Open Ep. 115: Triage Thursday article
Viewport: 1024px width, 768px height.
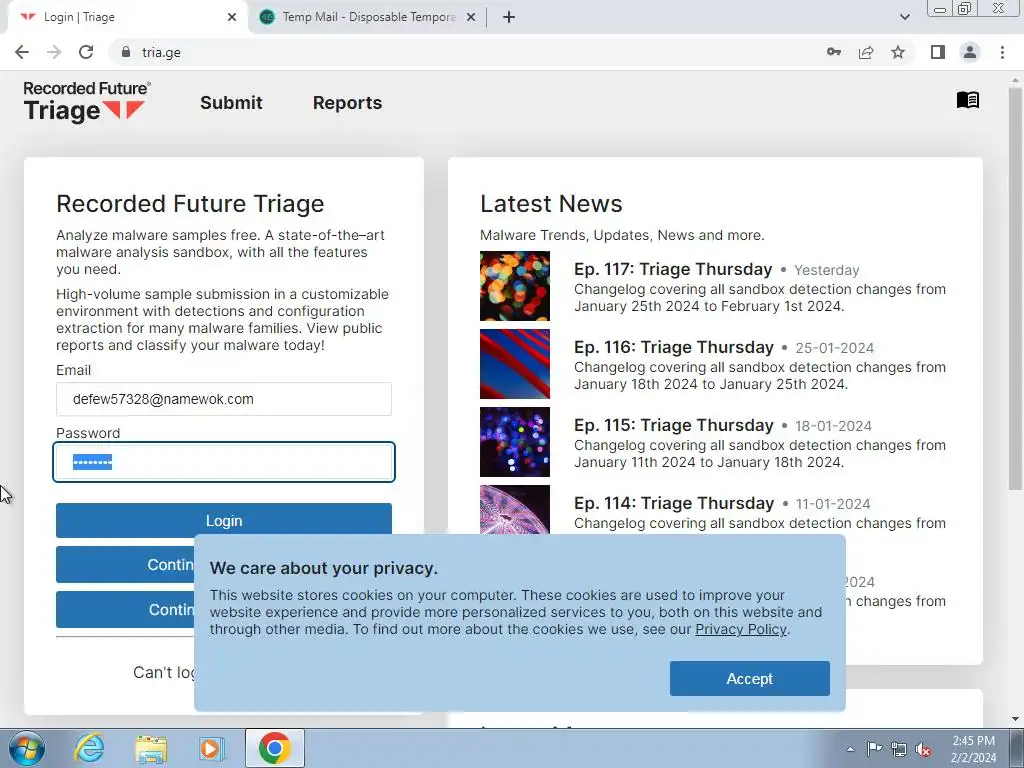pos(673,425)
